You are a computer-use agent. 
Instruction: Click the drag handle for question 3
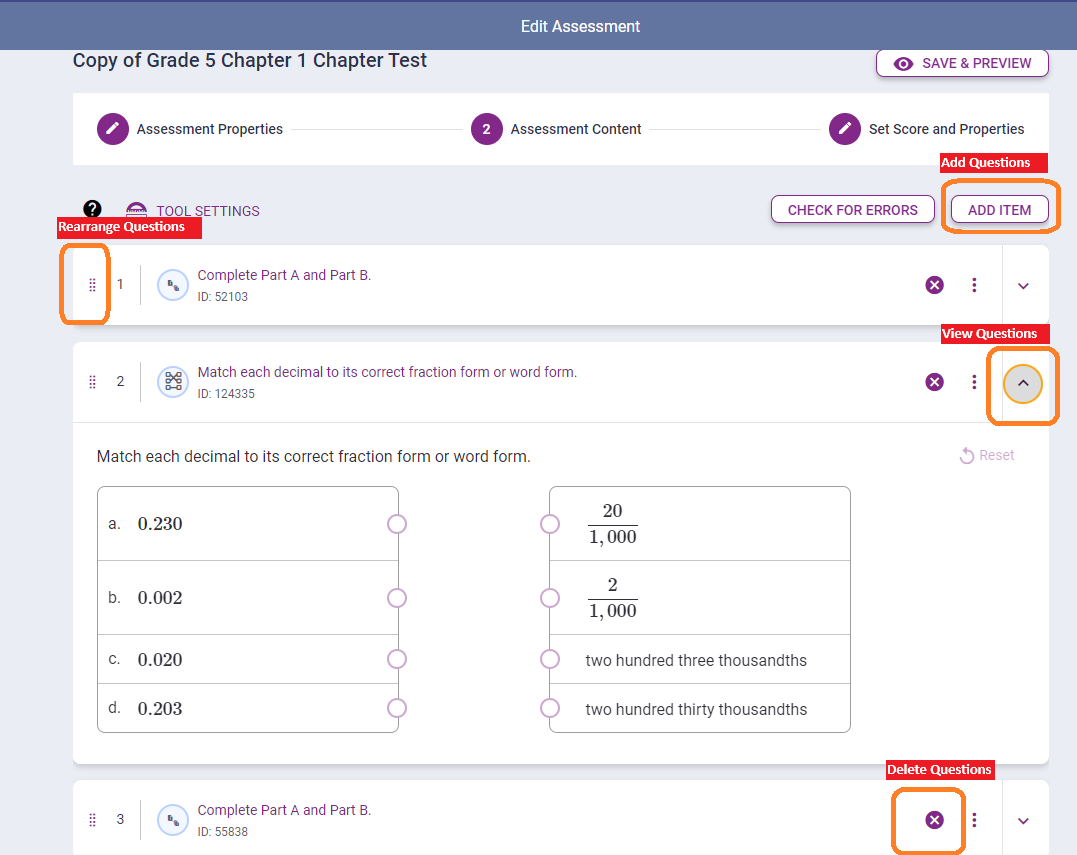coord(92,820)
